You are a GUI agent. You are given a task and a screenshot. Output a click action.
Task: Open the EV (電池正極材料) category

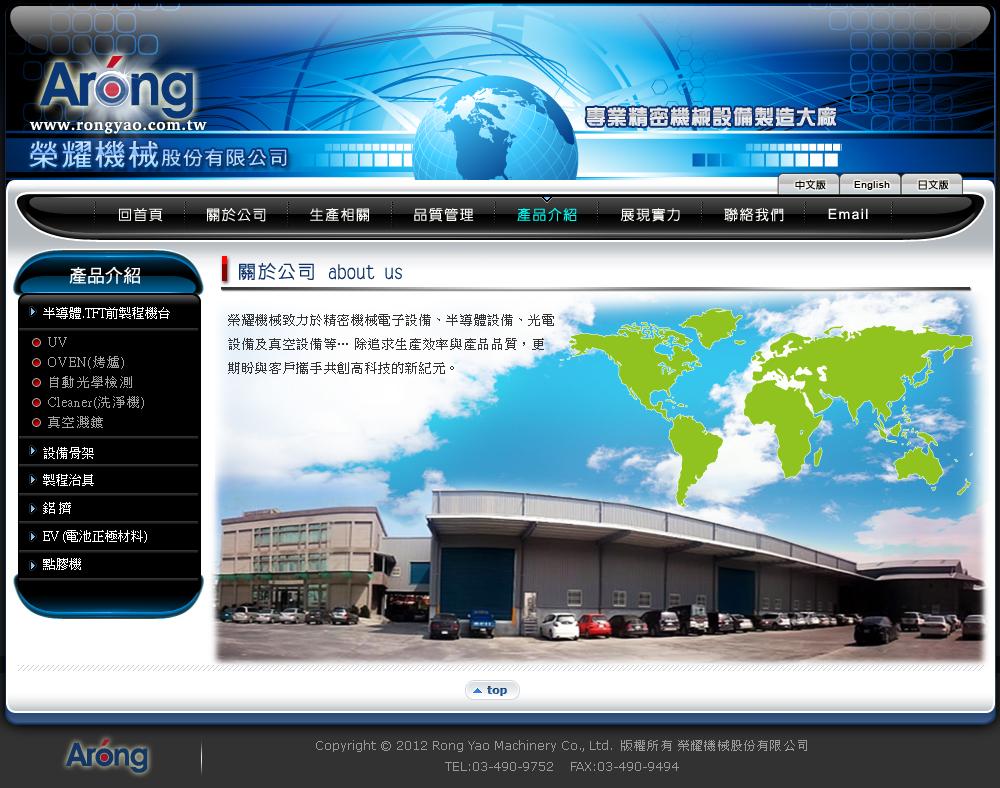tap(95, 536)
